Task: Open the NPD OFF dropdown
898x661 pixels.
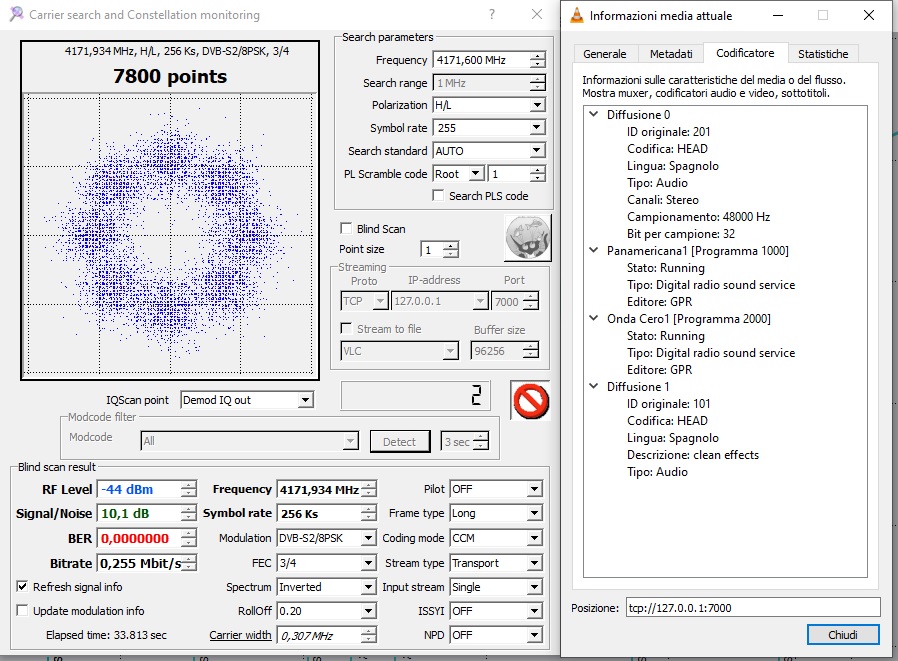Action: pyautogui.click(x=534, y=635)
